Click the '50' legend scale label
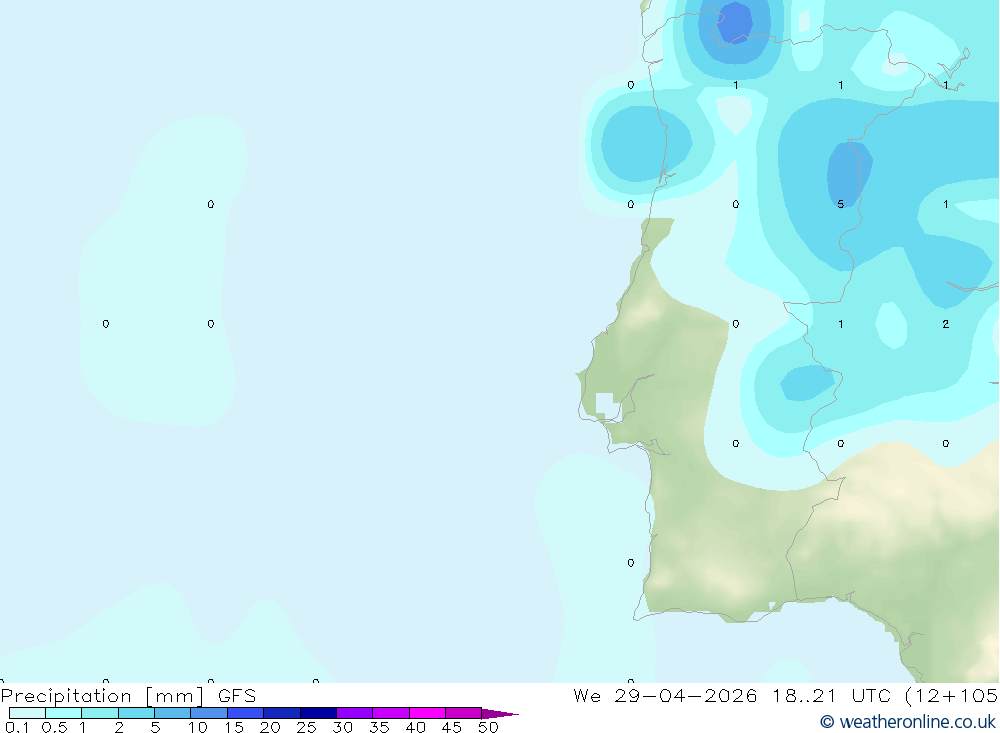 489,727
